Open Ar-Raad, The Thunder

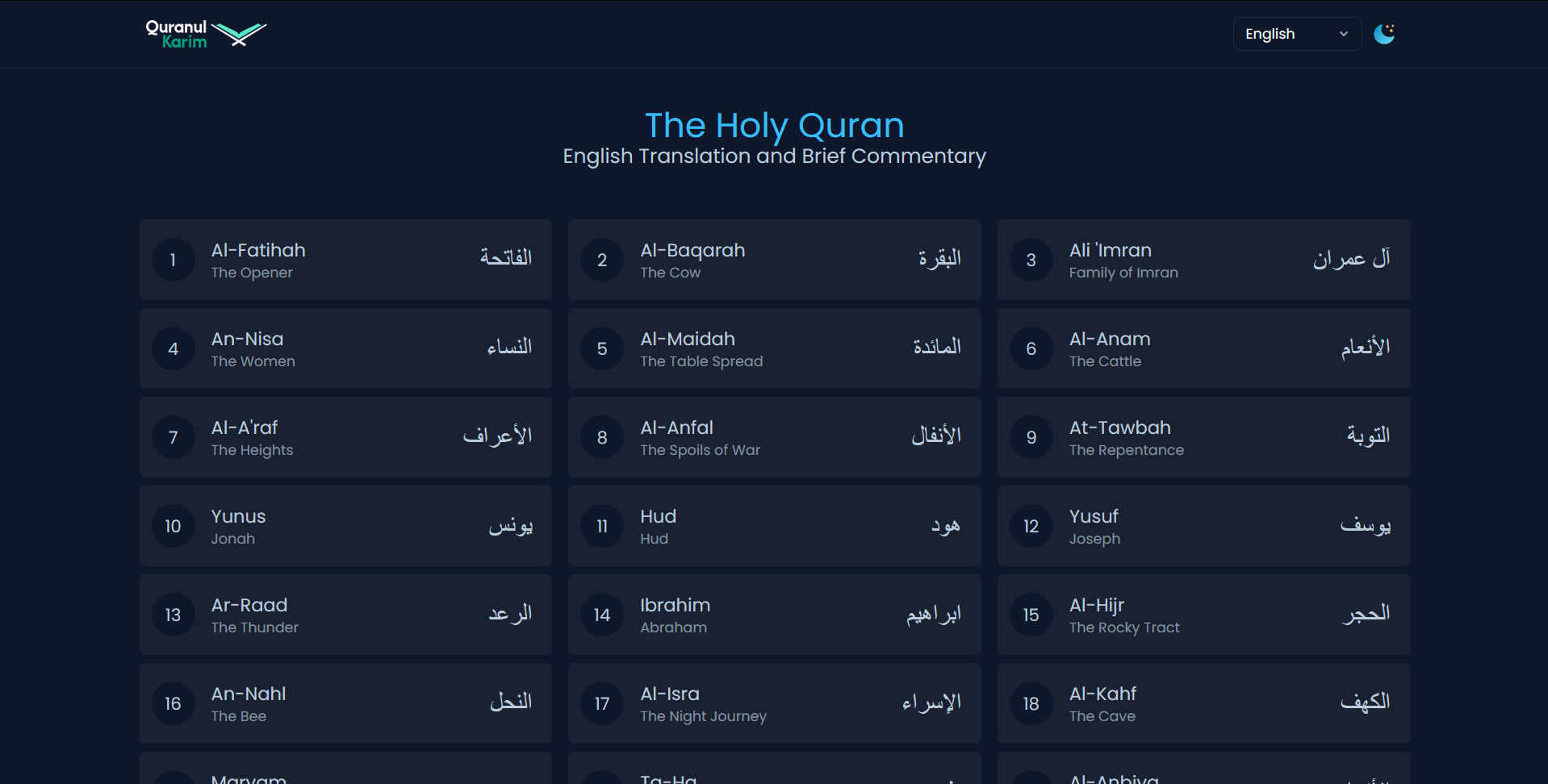(x=345, y=615)
